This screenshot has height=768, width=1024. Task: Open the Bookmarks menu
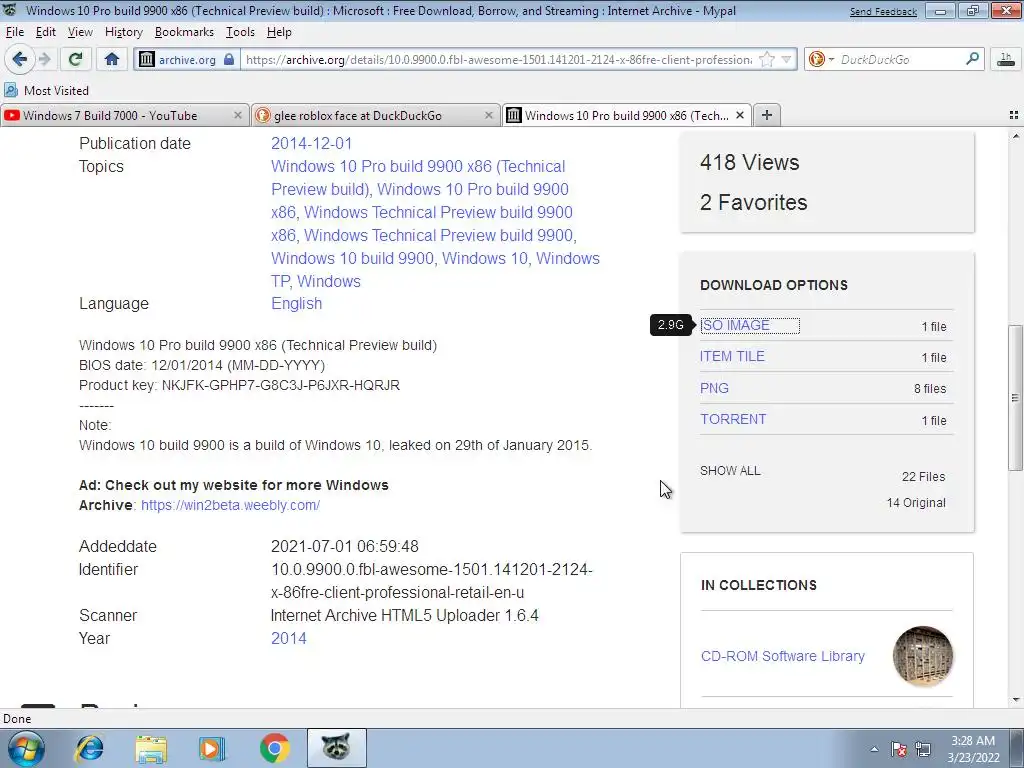pos(184,32)
